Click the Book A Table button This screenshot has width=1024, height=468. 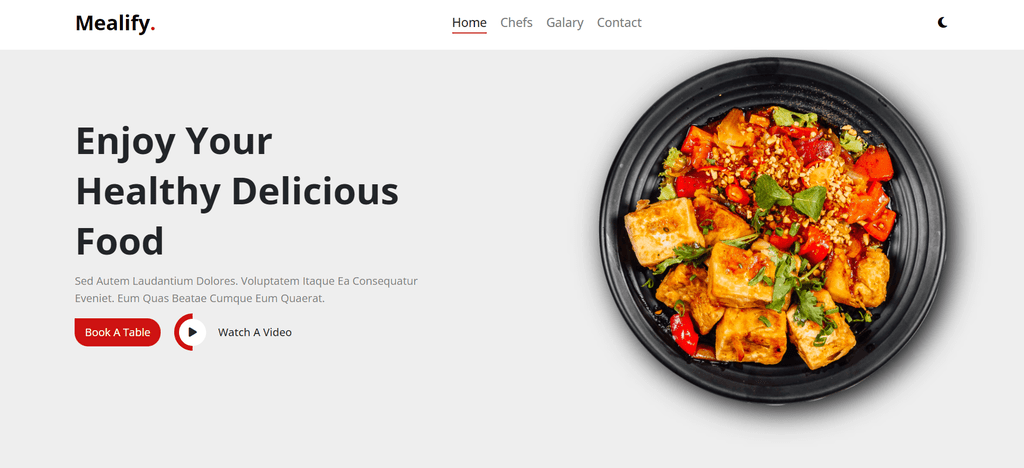pos(118,332)
